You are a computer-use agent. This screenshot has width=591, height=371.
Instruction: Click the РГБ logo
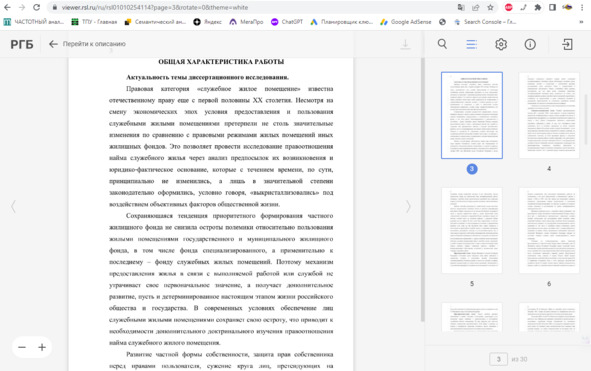(21, 44)
